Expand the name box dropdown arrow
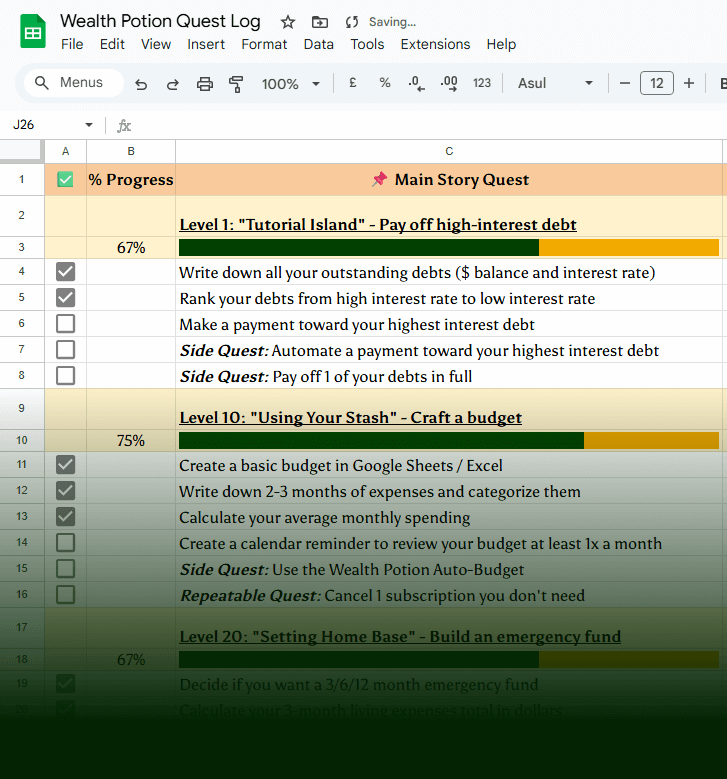 tap(89, 125)
